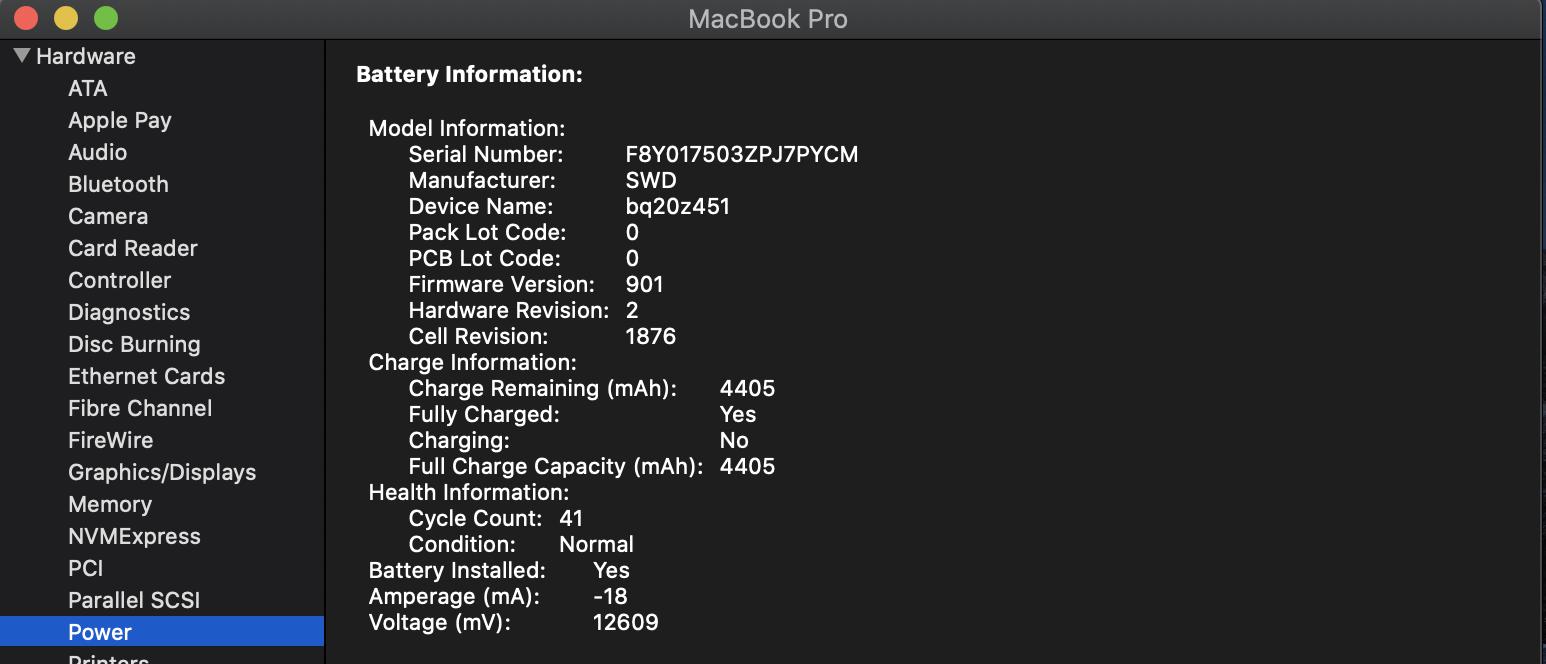Open the Apple Pay section

119,120
